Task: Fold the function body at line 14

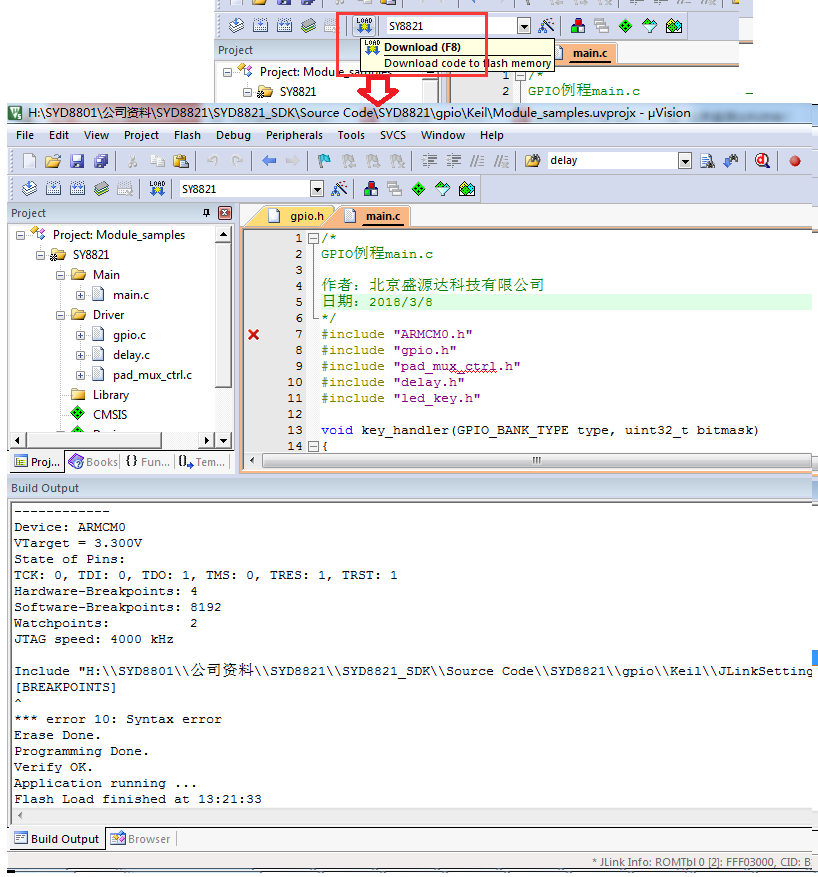Action: [313, 446]
